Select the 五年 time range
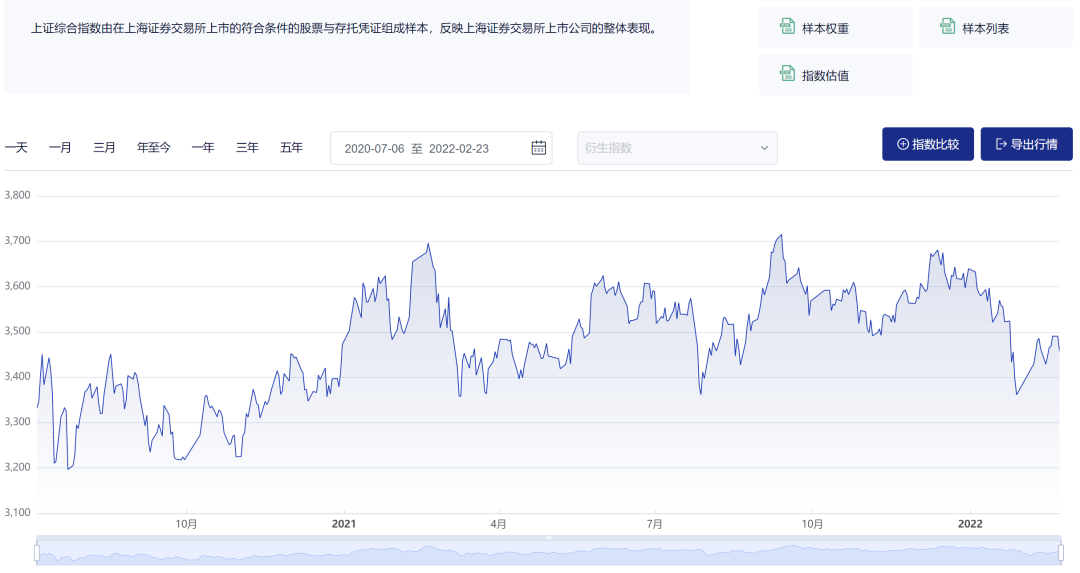Image resolution: width=1080 pixels, height=573 pixels. 291,147
